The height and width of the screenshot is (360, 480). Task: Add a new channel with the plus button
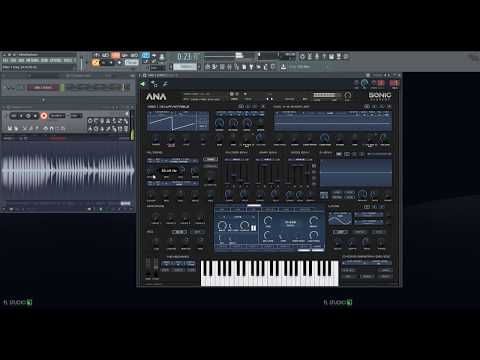(x=43, y=100)
